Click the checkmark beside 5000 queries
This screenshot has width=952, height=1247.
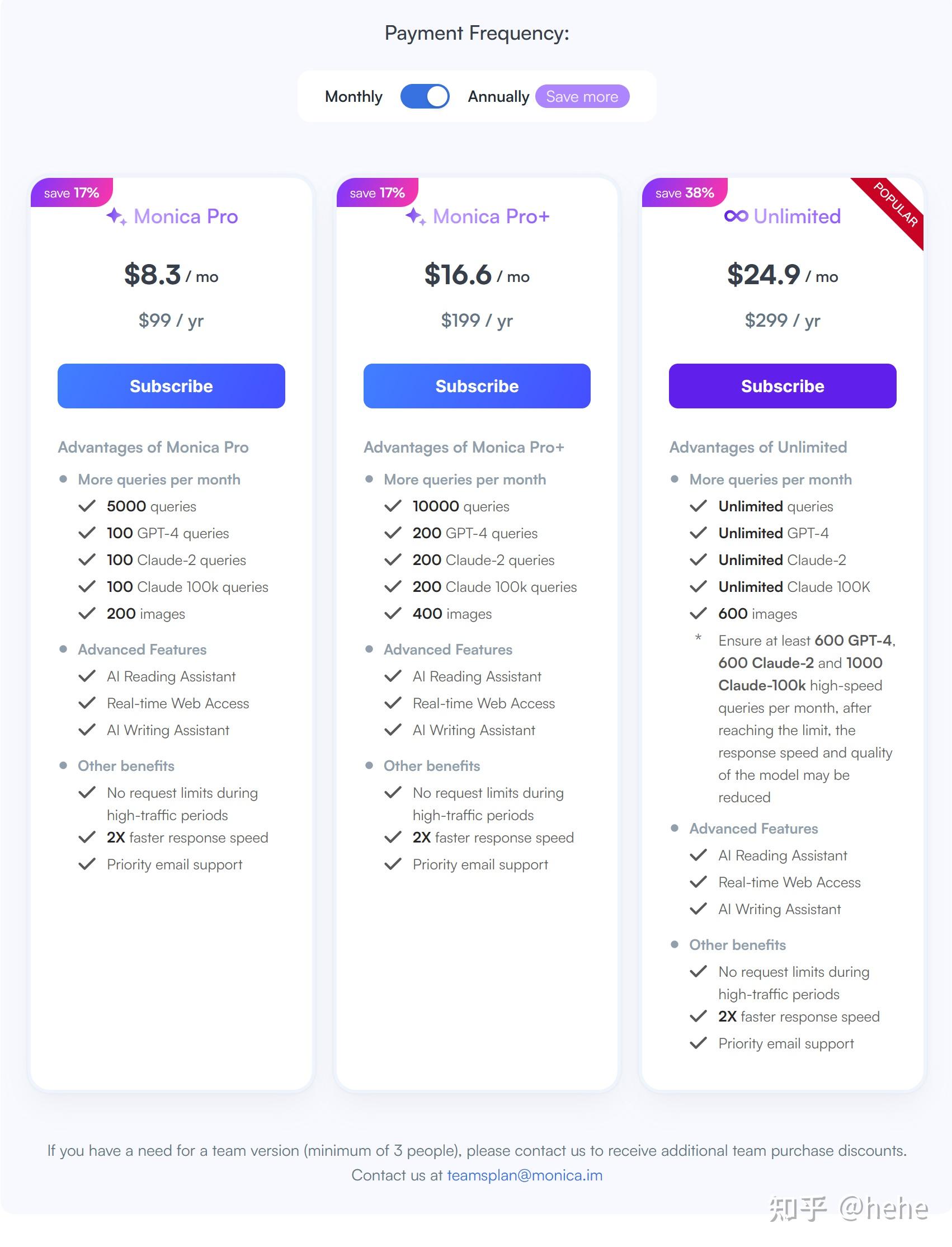click(x=87, y=506)
